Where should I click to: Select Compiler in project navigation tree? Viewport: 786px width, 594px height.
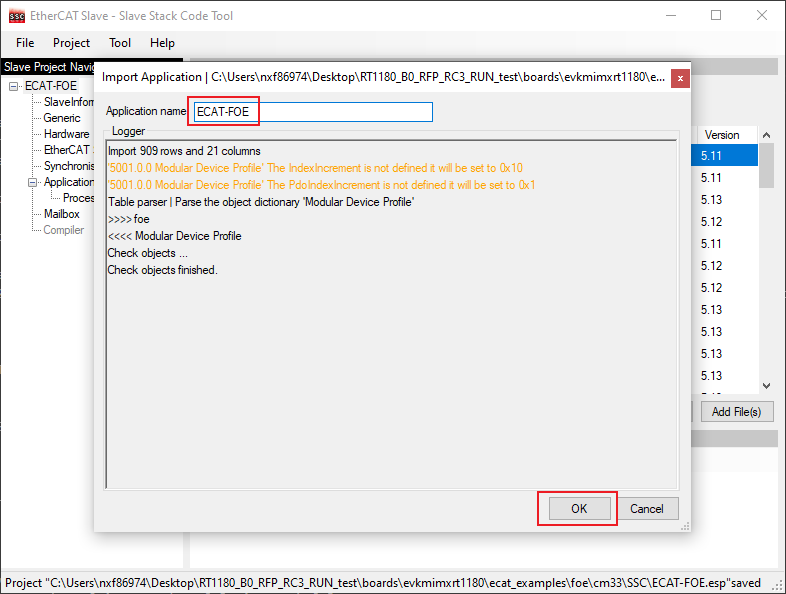point(64,230)
